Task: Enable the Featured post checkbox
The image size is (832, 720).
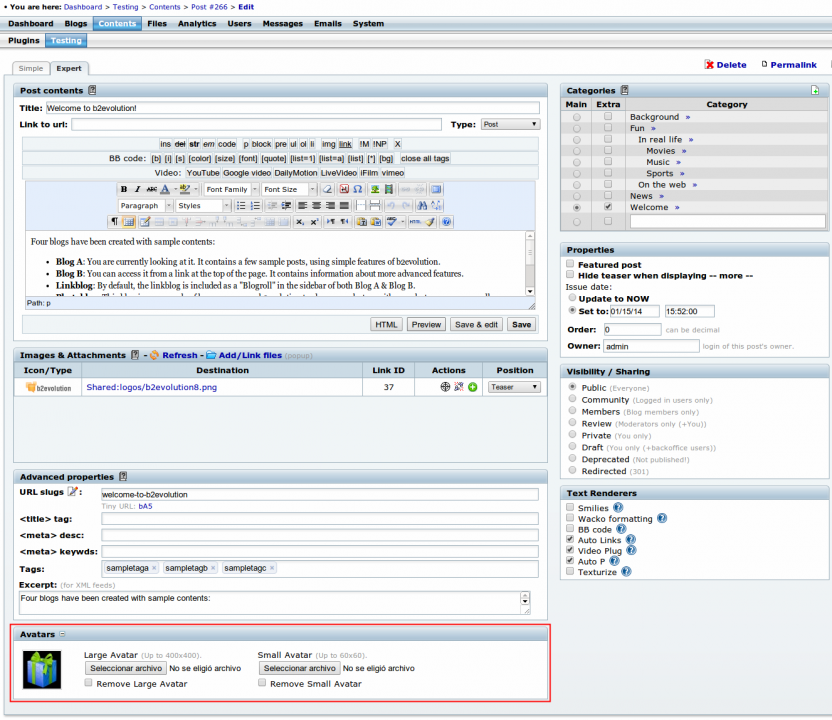Action: [570, 264]
